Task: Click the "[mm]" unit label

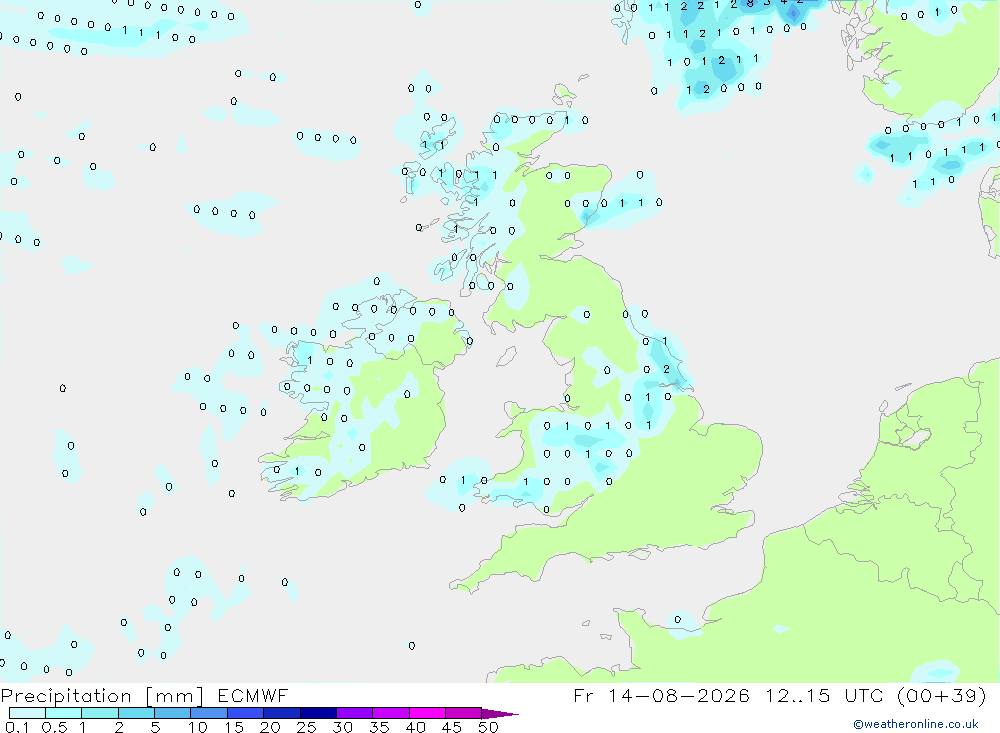Action: click(x=175, y=696)
